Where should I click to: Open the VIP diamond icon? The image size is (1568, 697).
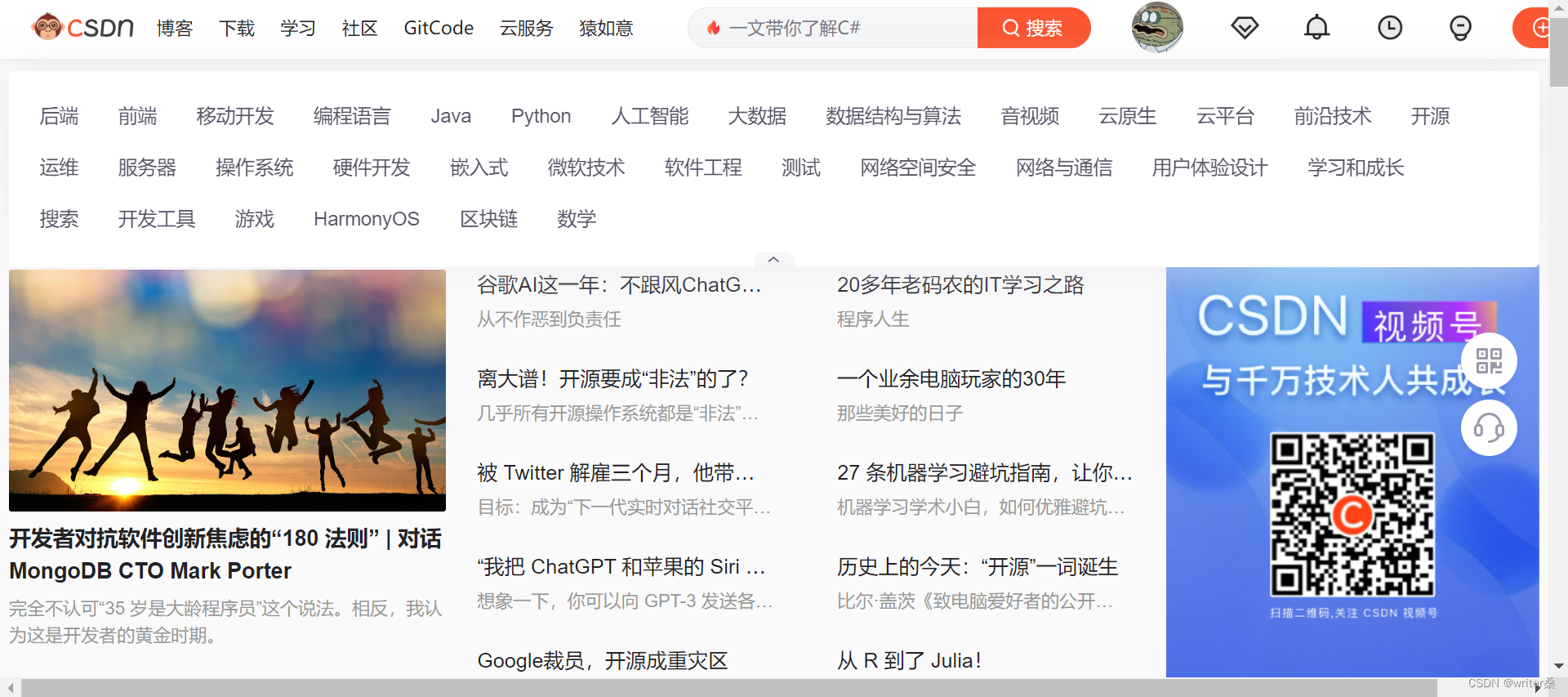tap(1245, 28)
